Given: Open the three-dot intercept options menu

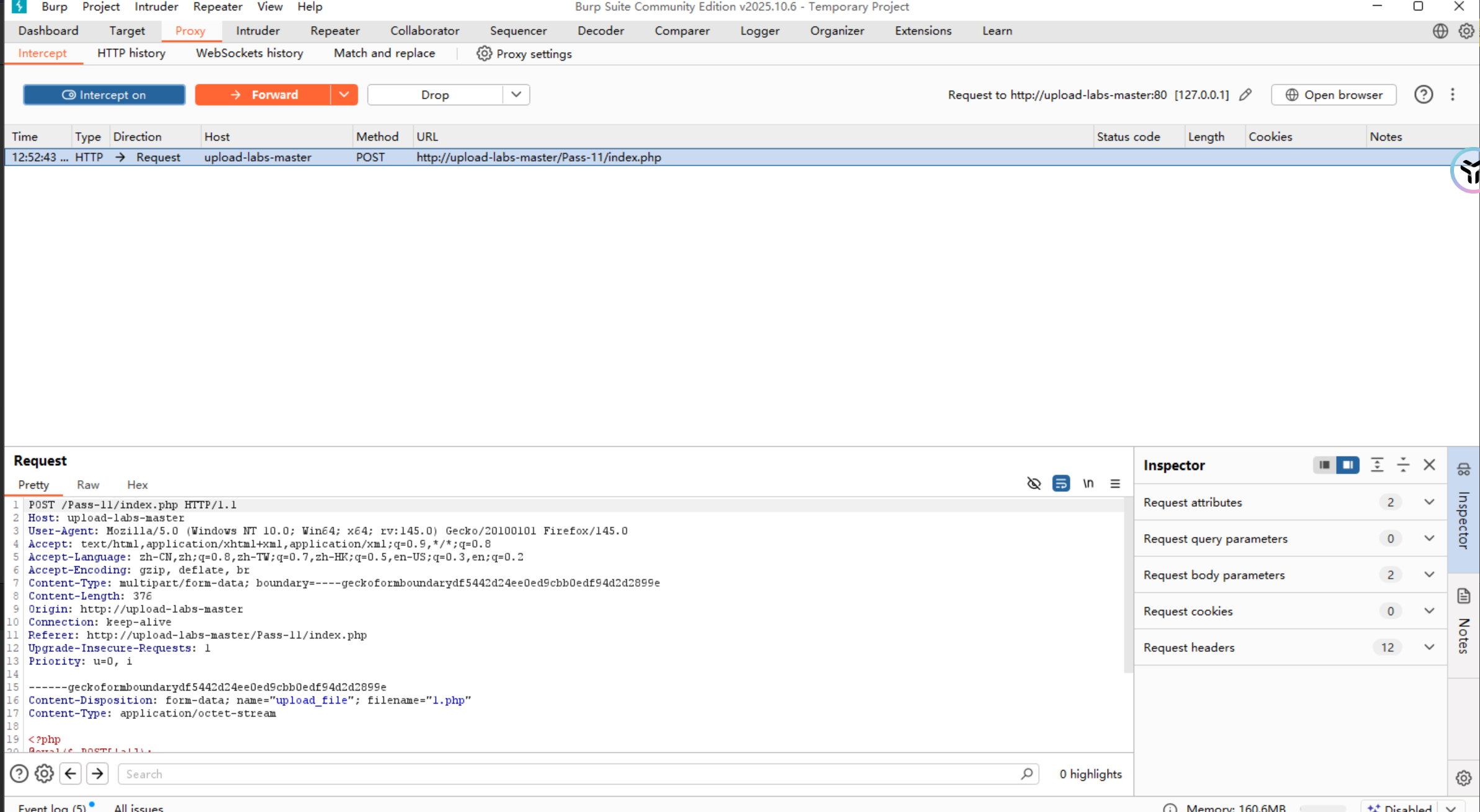Looking at the screenshot, I should click(x=1452, y=94).
